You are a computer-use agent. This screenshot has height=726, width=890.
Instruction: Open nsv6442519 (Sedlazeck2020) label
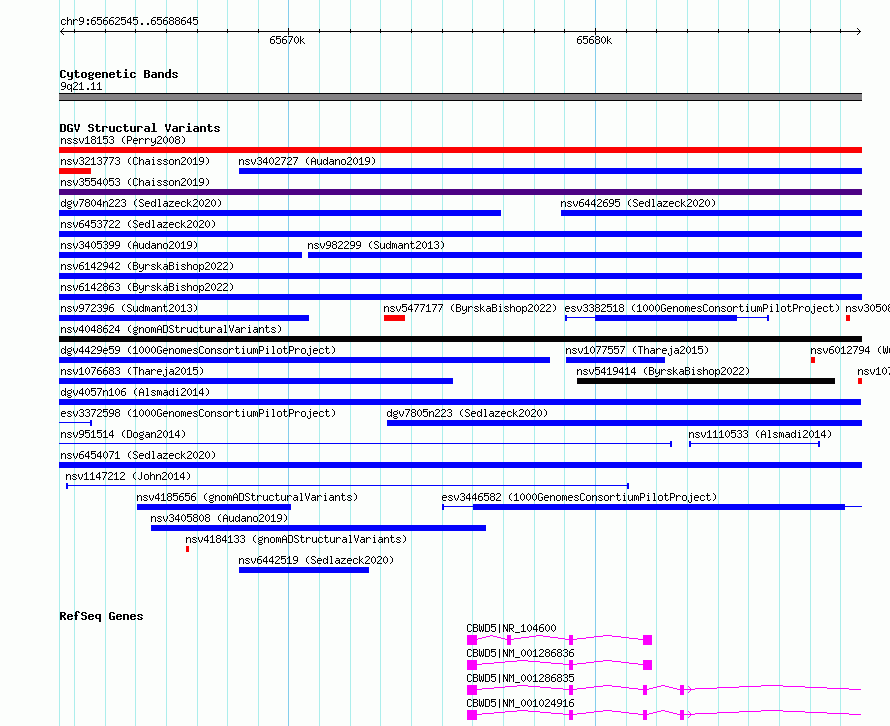pyautogui.click(x=316, y=560)
